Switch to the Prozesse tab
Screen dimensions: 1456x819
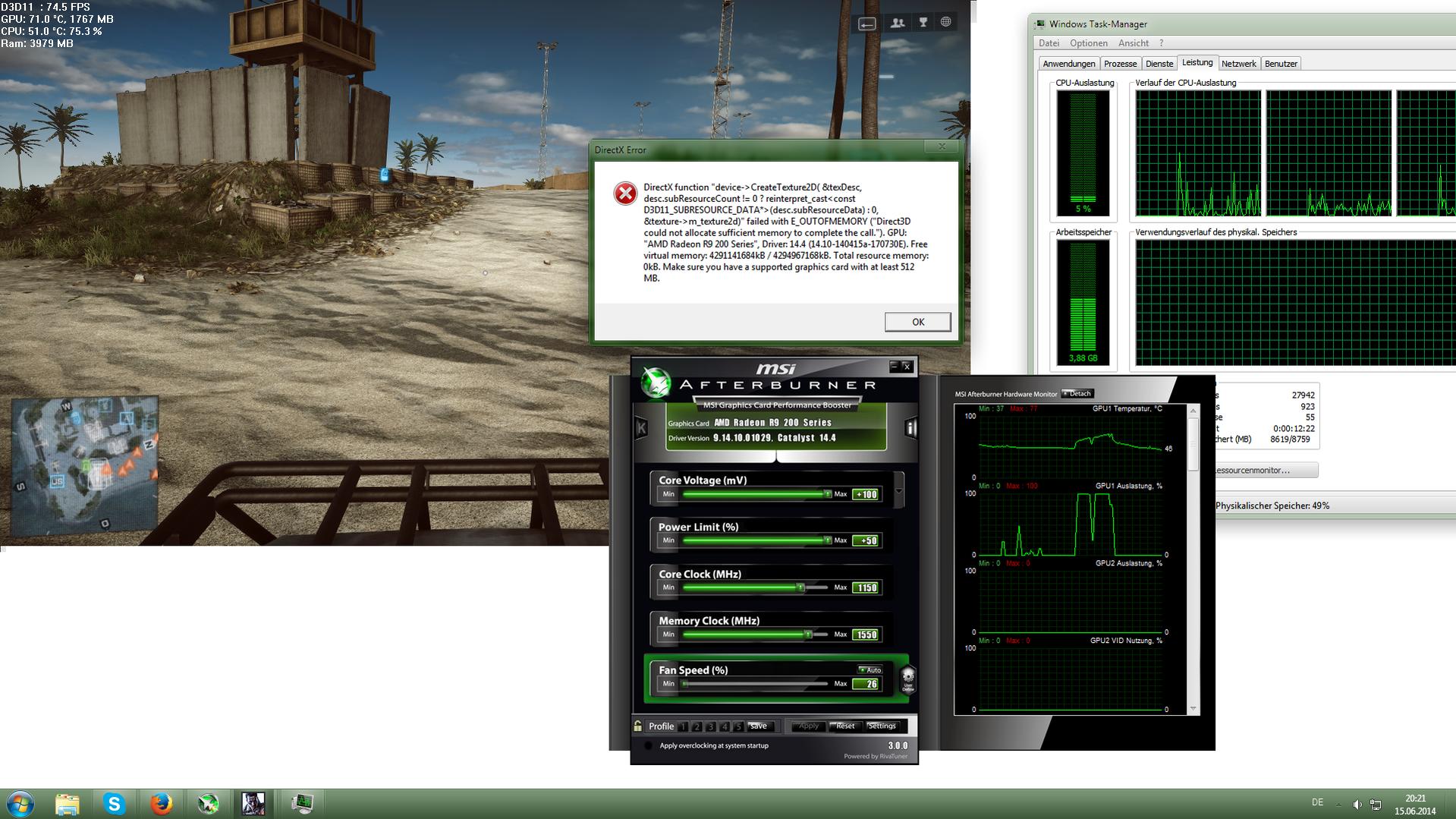tap(1120, 64)
